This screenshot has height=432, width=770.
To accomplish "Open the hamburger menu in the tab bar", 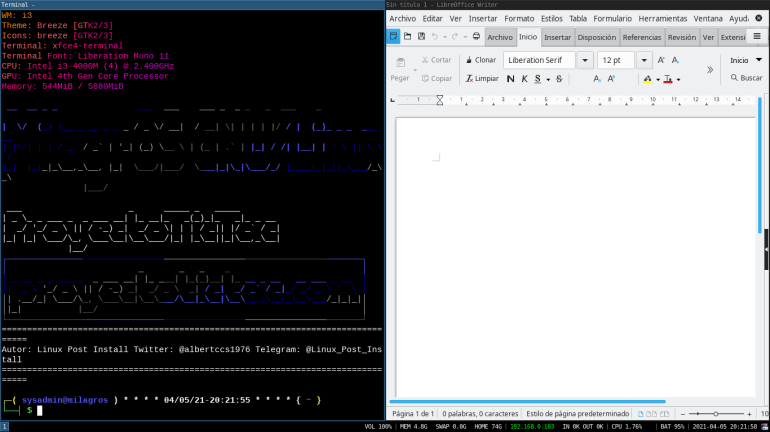I will tap(756, 37).
